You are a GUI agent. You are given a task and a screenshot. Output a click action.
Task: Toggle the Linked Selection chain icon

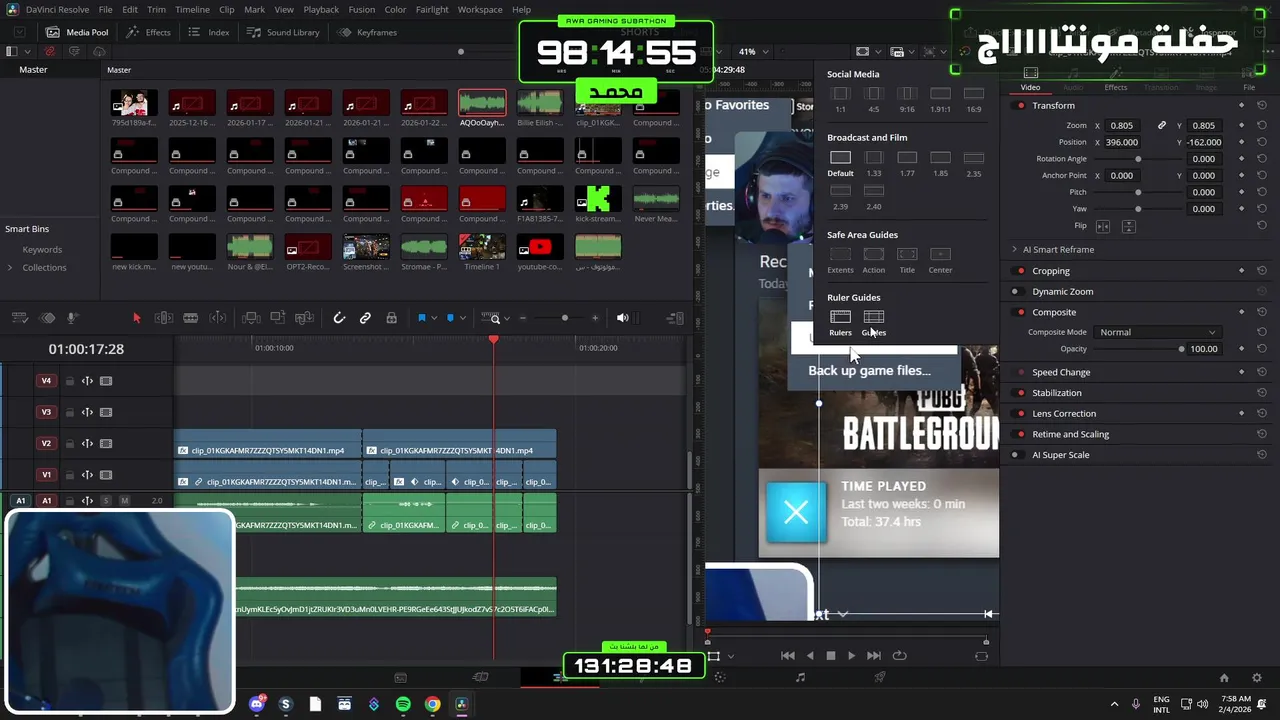pos(365,318)
